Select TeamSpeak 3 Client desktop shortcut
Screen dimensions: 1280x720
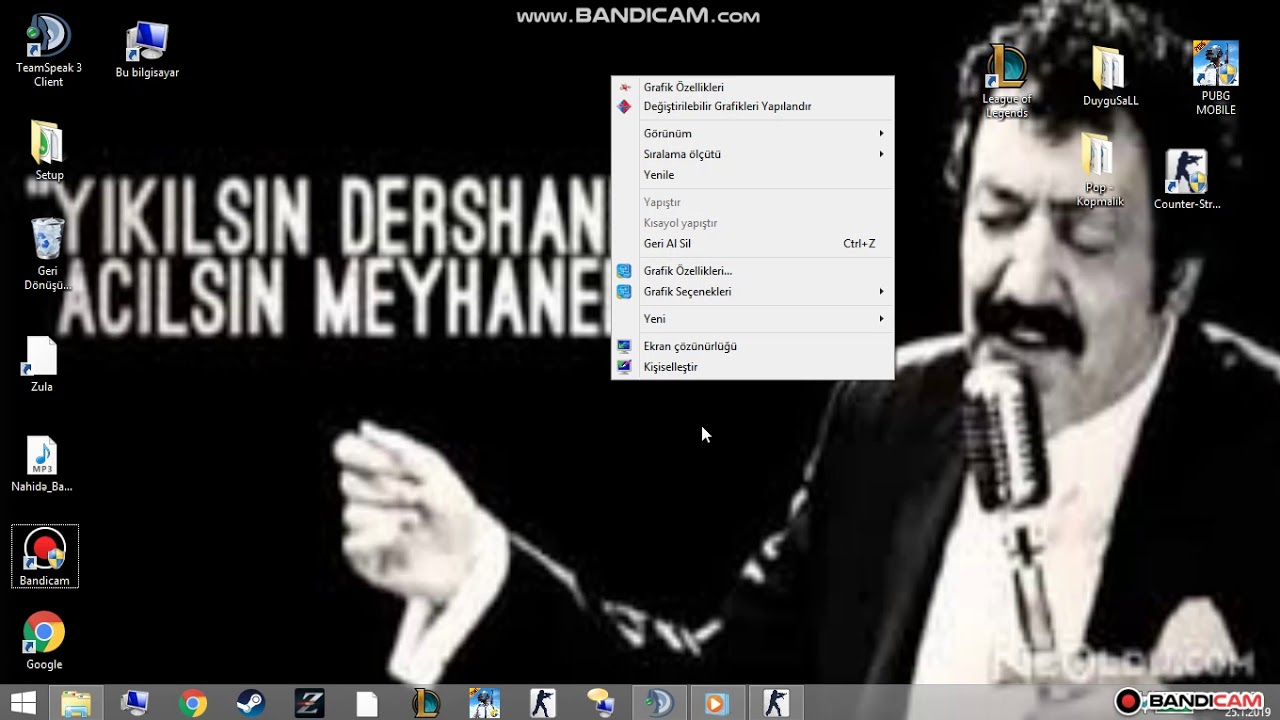click(48, 50)
